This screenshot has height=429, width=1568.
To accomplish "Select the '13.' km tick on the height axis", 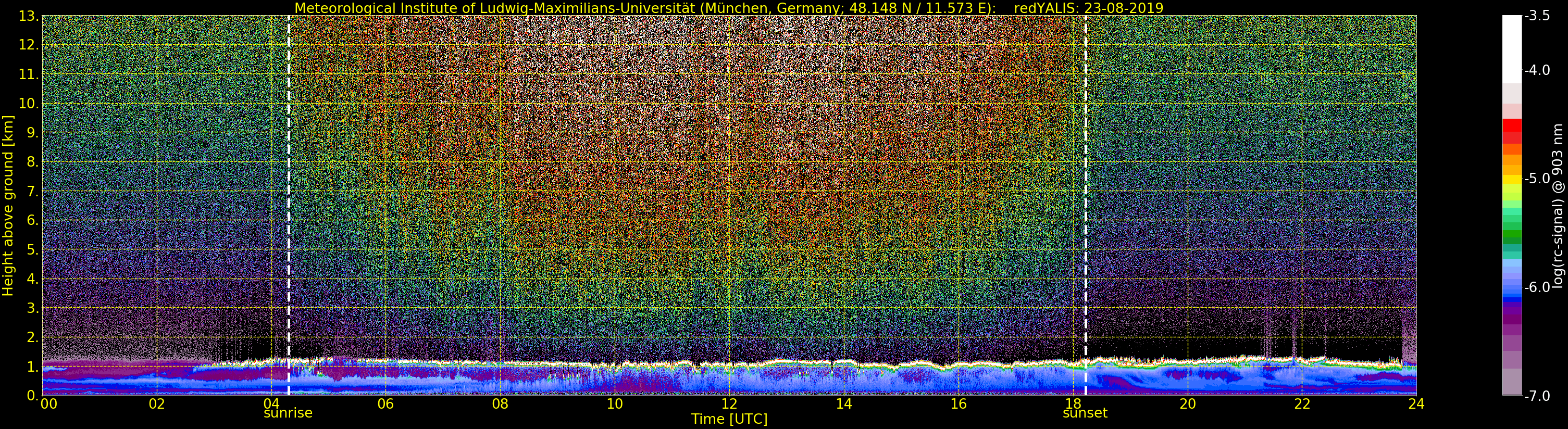I will pyautogui.click(x=29, y=16).
